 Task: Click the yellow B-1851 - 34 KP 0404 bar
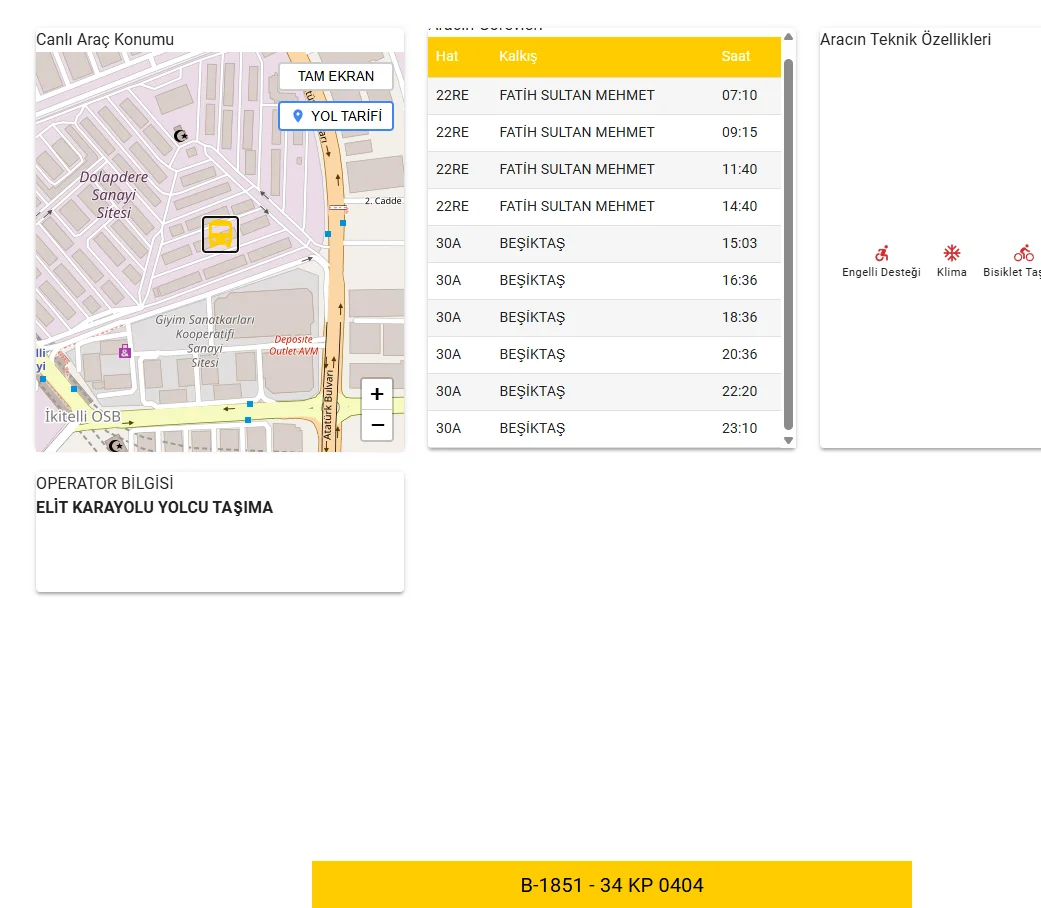click(612, 885)
